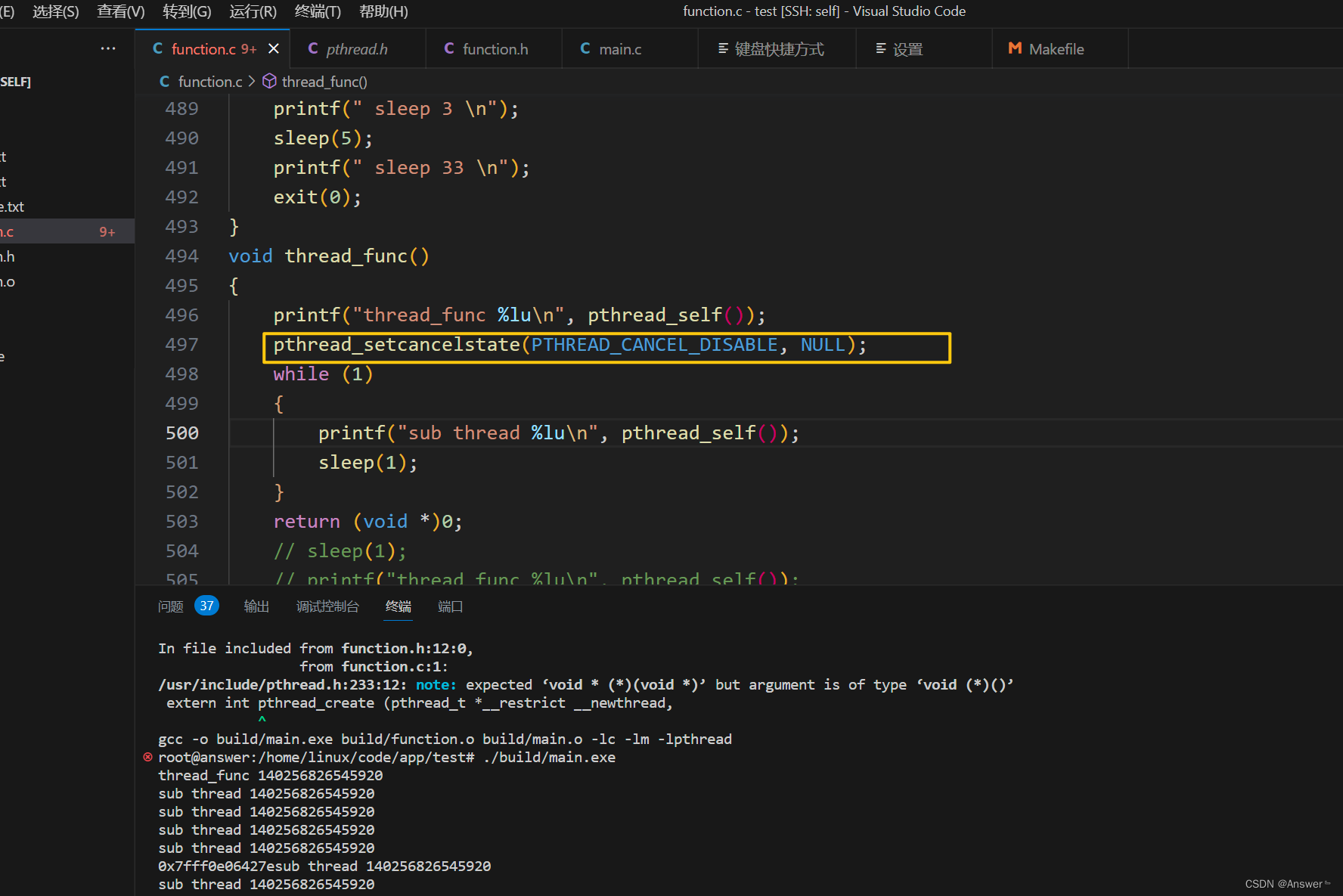Image resolution: width=1343 pixels, height=896 pixels.
Task: Click function.c:1 reference in terminal
Action: click(394, 666)
